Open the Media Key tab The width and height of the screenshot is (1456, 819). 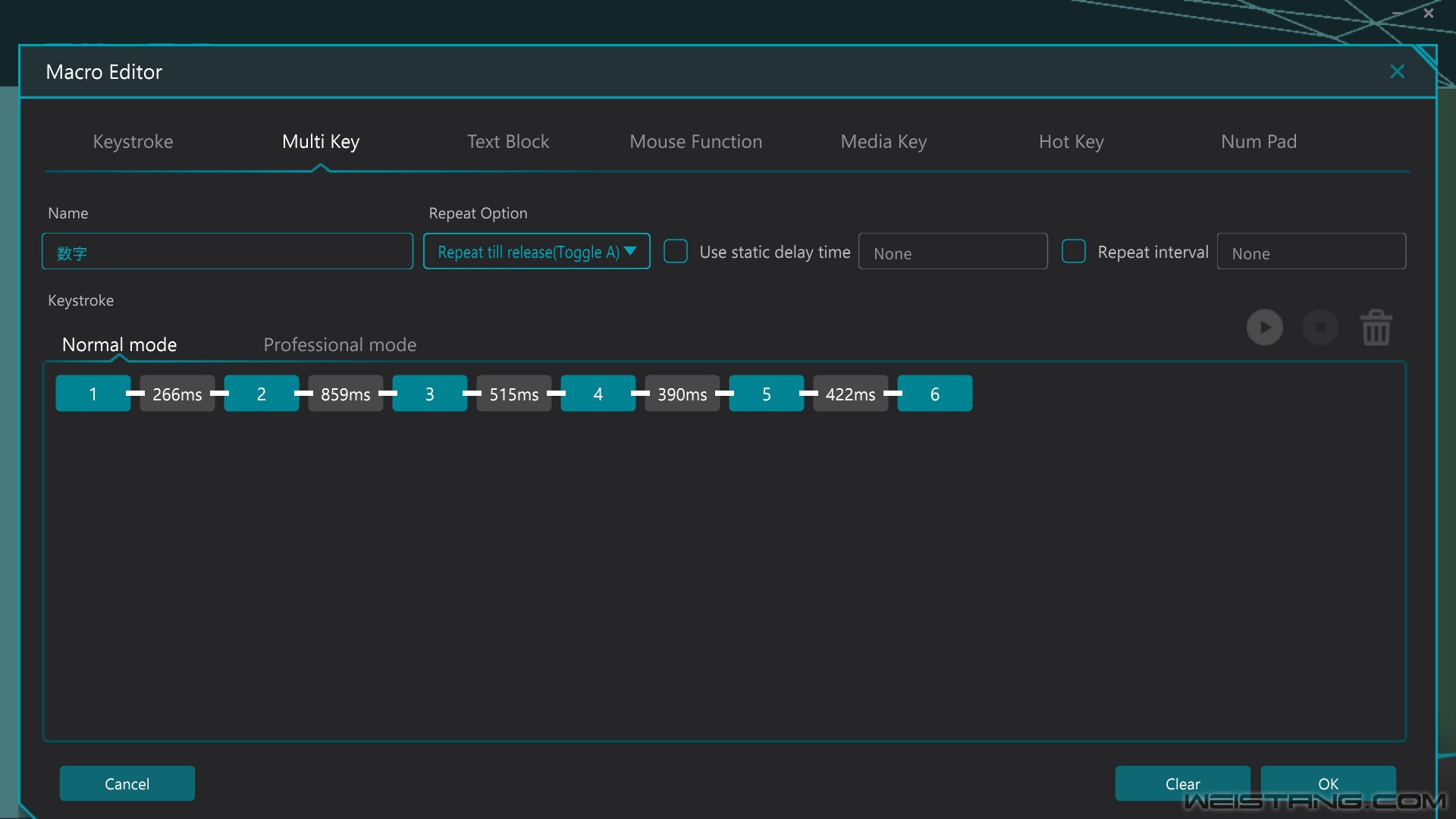[883, 142]
